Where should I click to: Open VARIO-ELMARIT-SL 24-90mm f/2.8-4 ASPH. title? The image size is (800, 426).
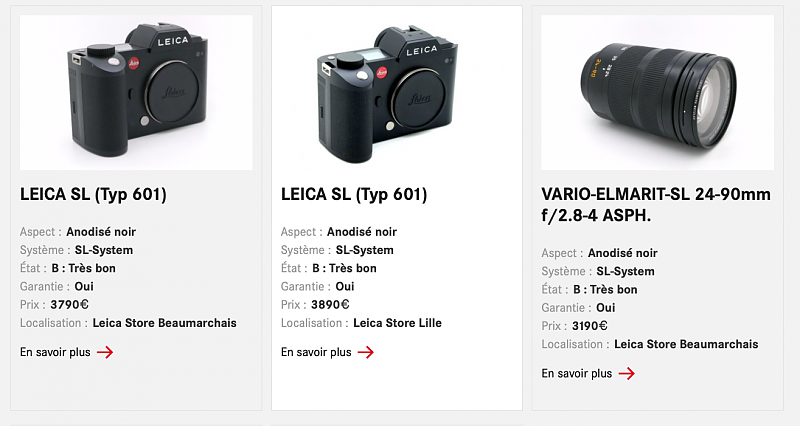pyautogui.click(x=656, y=205)
